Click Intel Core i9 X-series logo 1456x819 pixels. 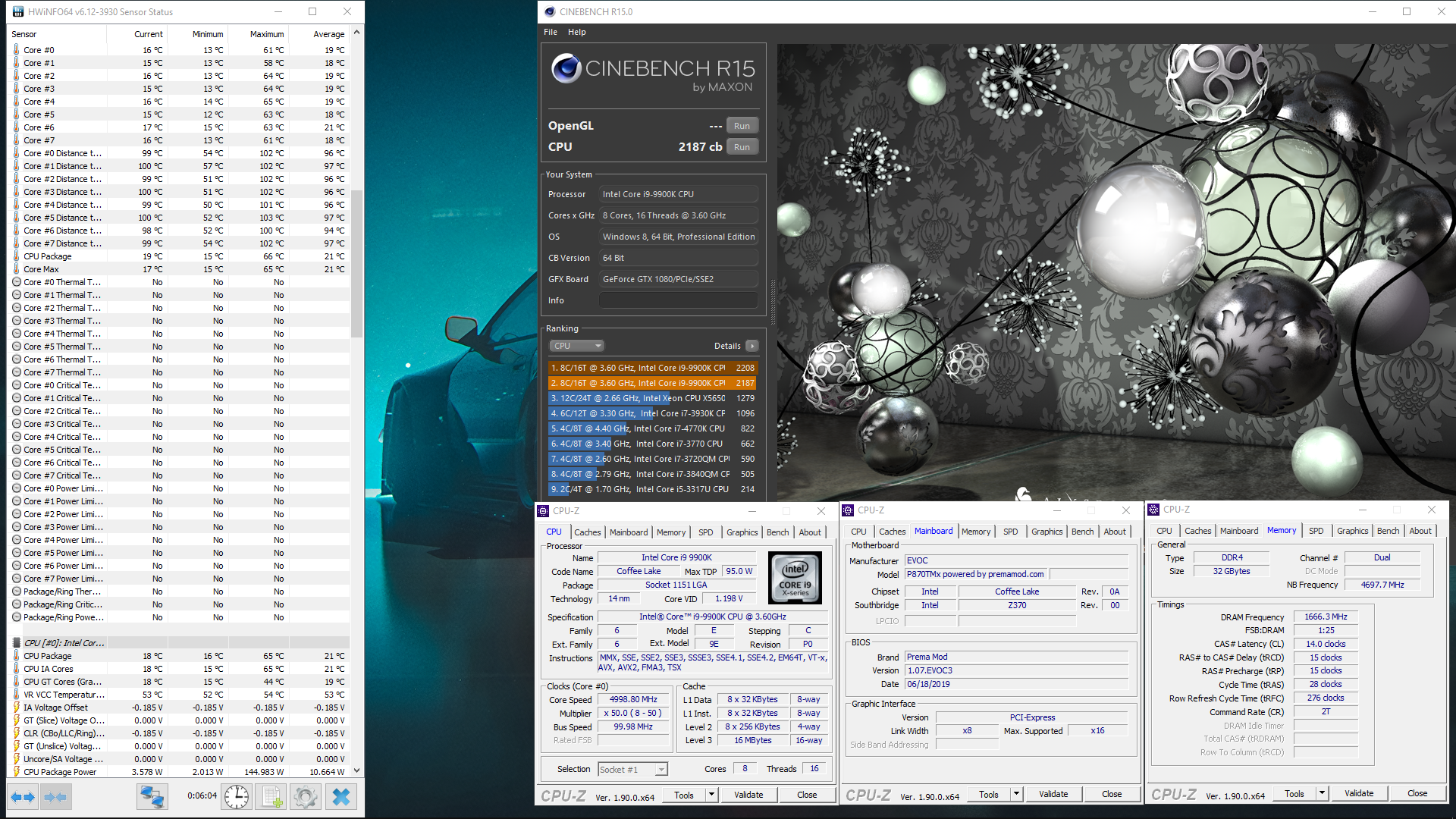795,578
